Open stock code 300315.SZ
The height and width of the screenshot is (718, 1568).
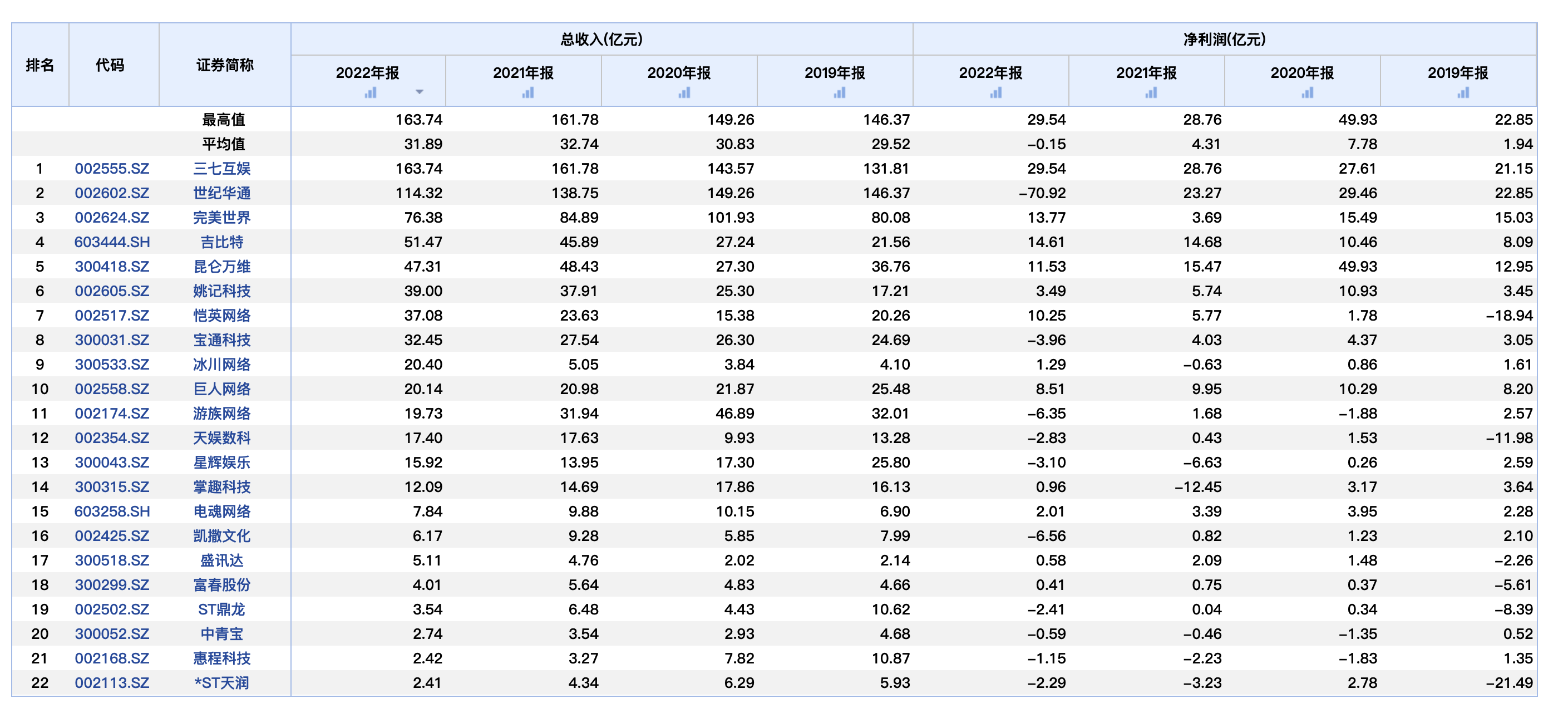tap(112, 486)
